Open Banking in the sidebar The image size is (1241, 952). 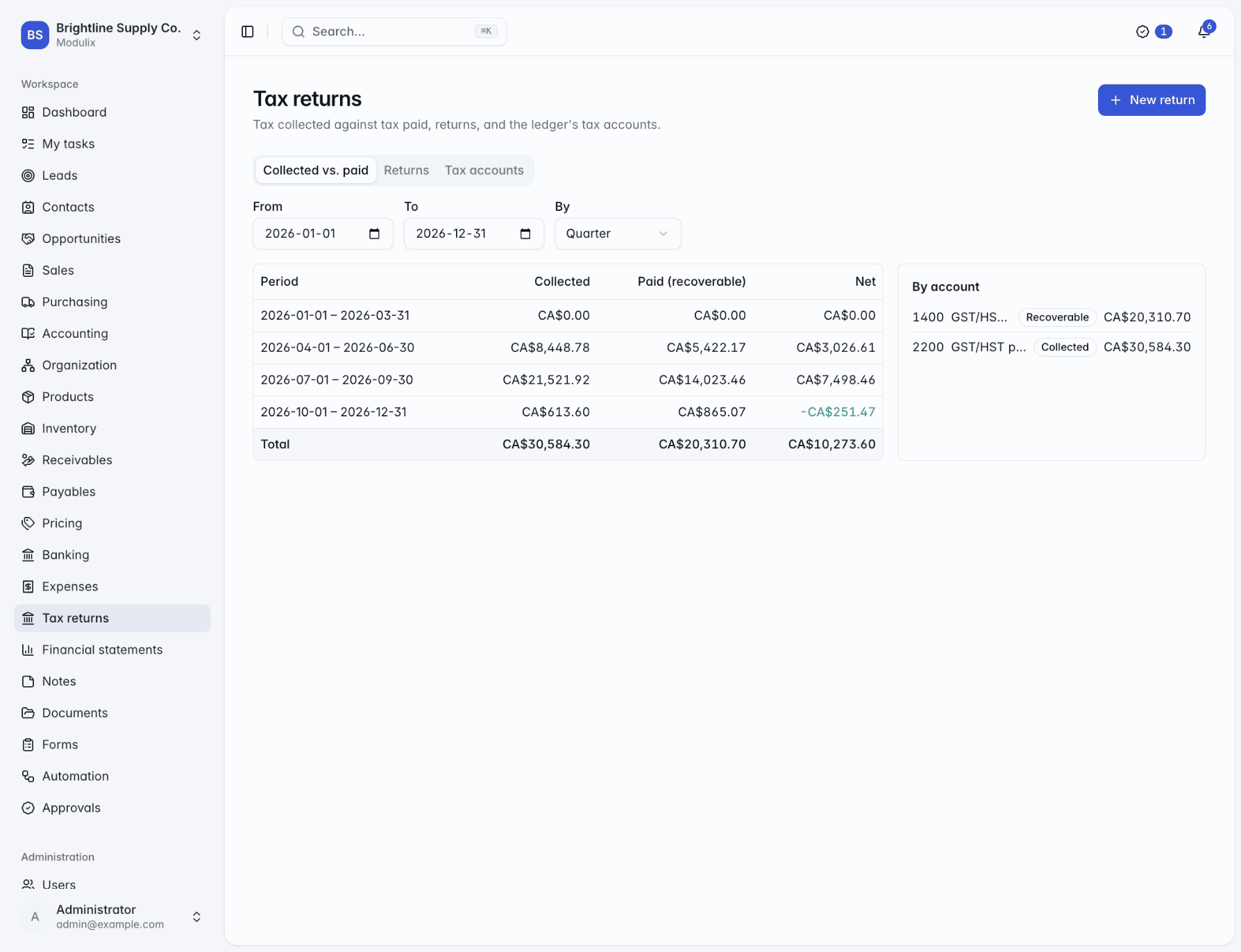pos(112,554)
